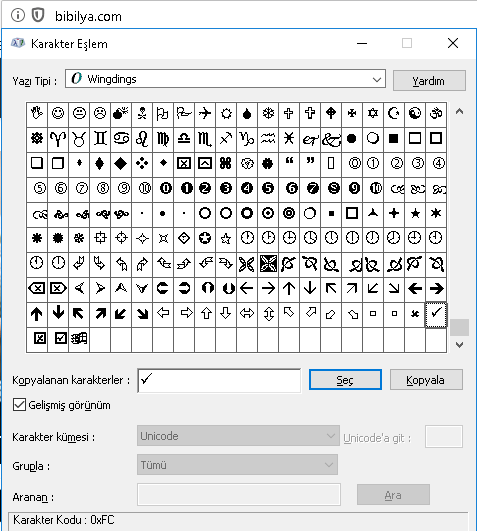Image resolution: width=477 pixels, height=531 pixels.
Task: Select the Libra zodiac character
Action: click(x=184, y=139)
